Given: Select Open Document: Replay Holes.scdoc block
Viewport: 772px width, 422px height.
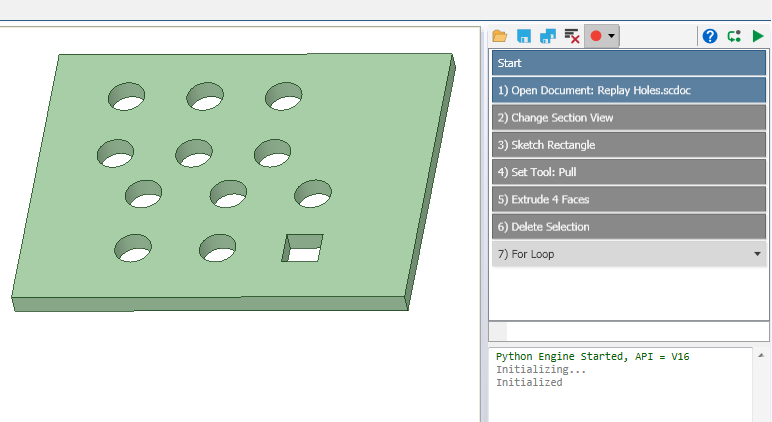Looking at the screenshot, I should click(629, 90).
